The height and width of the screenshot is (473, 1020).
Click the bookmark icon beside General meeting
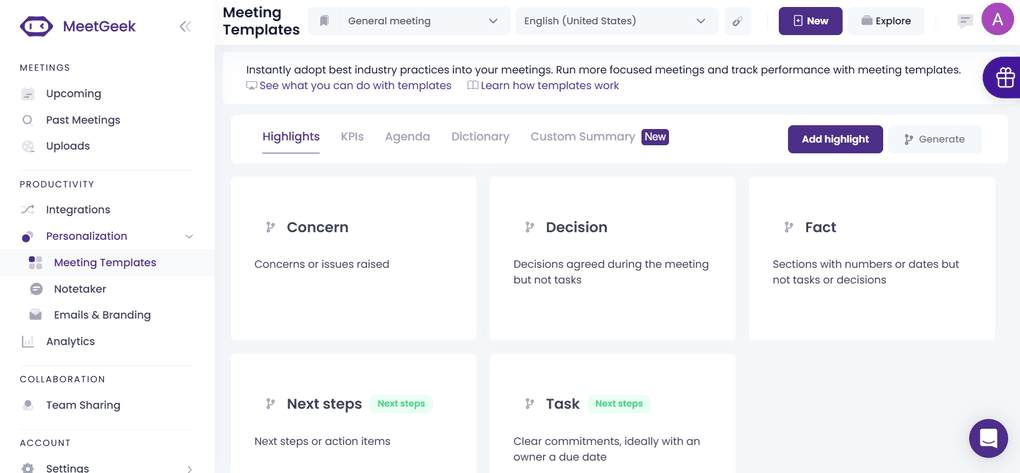pos(324,21)
